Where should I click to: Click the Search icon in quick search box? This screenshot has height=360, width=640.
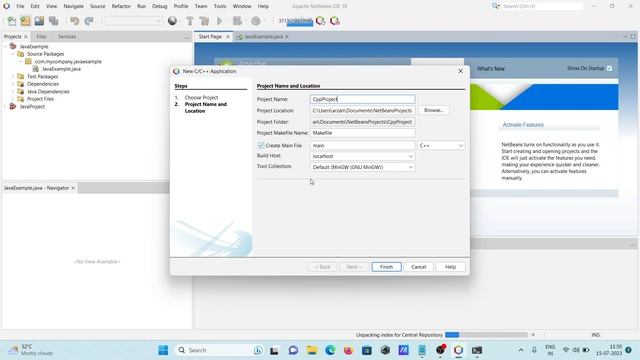coord(496,6)
